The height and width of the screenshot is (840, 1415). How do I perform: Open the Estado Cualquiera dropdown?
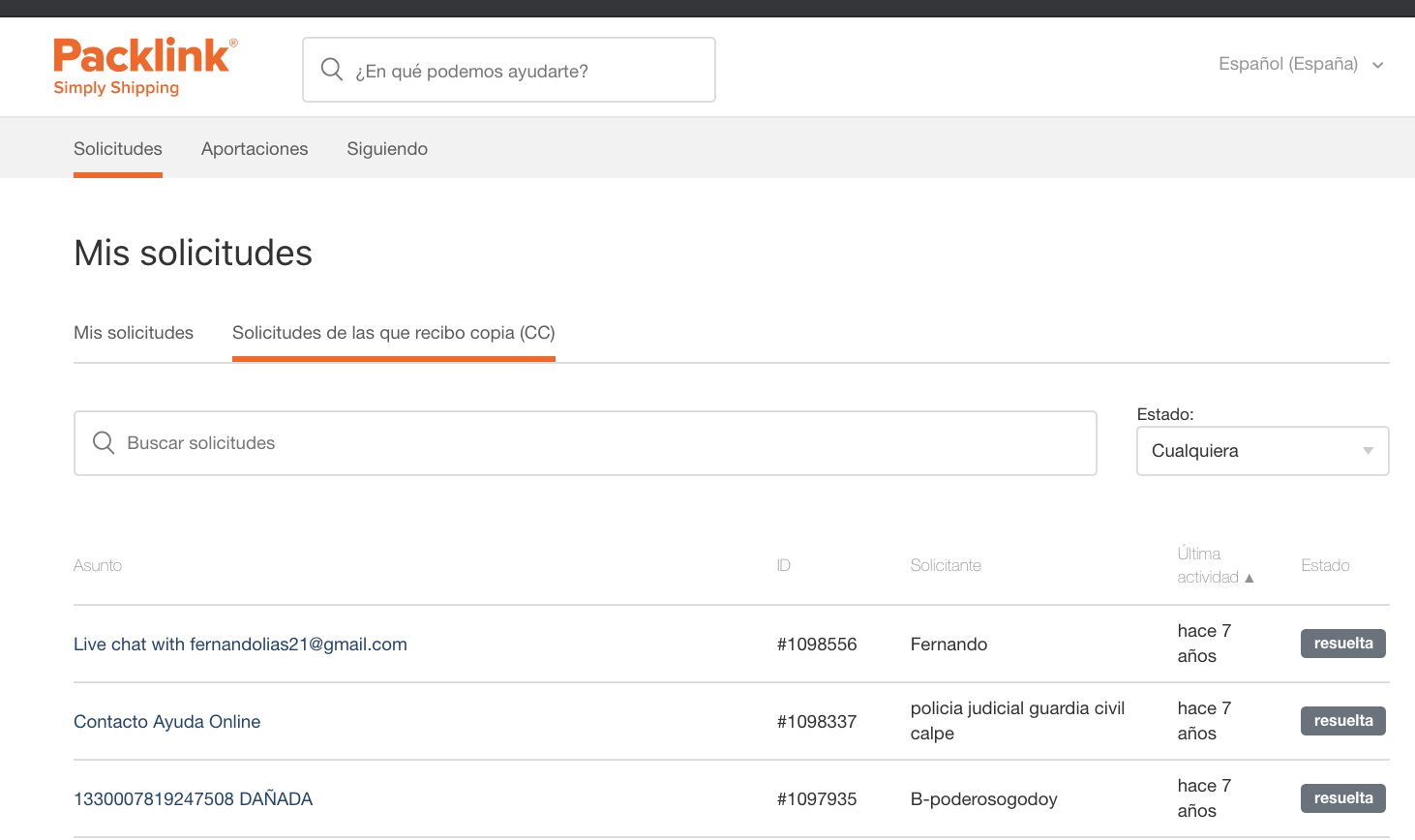(1263, 451)
